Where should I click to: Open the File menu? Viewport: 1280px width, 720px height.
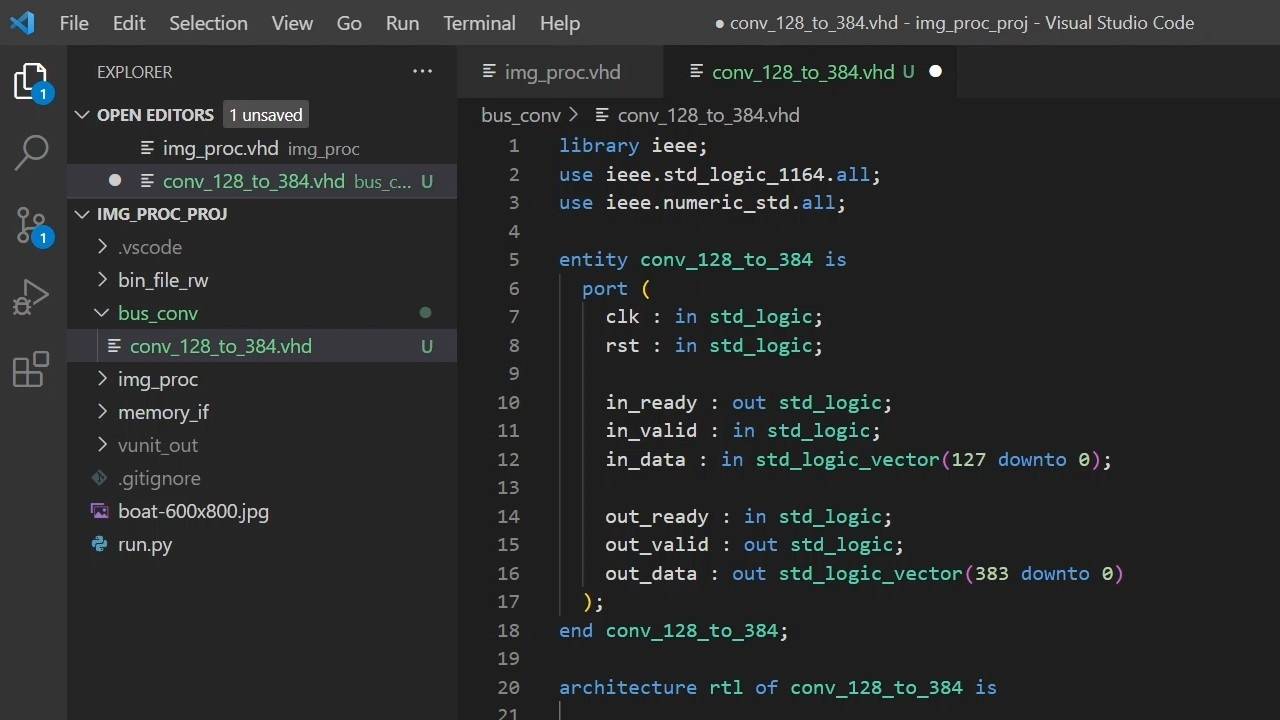[x=74, y=23]
